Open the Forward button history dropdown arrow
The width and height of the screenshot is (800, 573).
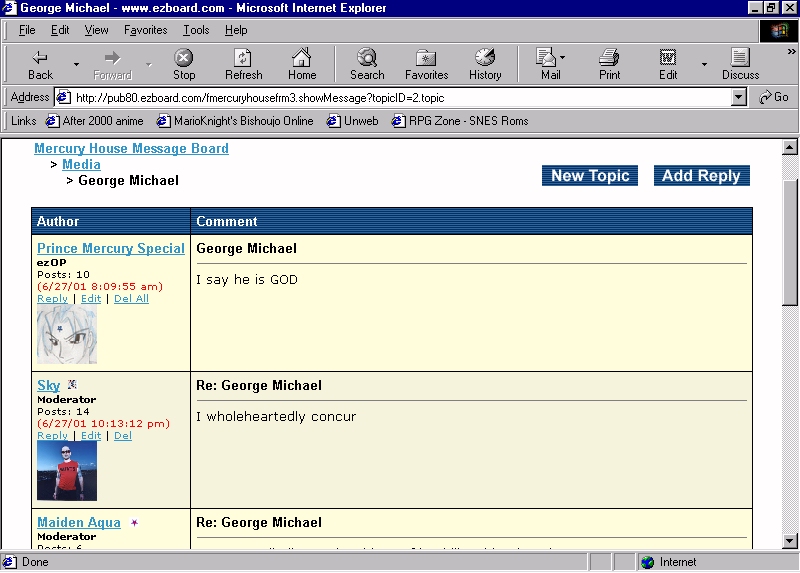click(x=148, y=64)
